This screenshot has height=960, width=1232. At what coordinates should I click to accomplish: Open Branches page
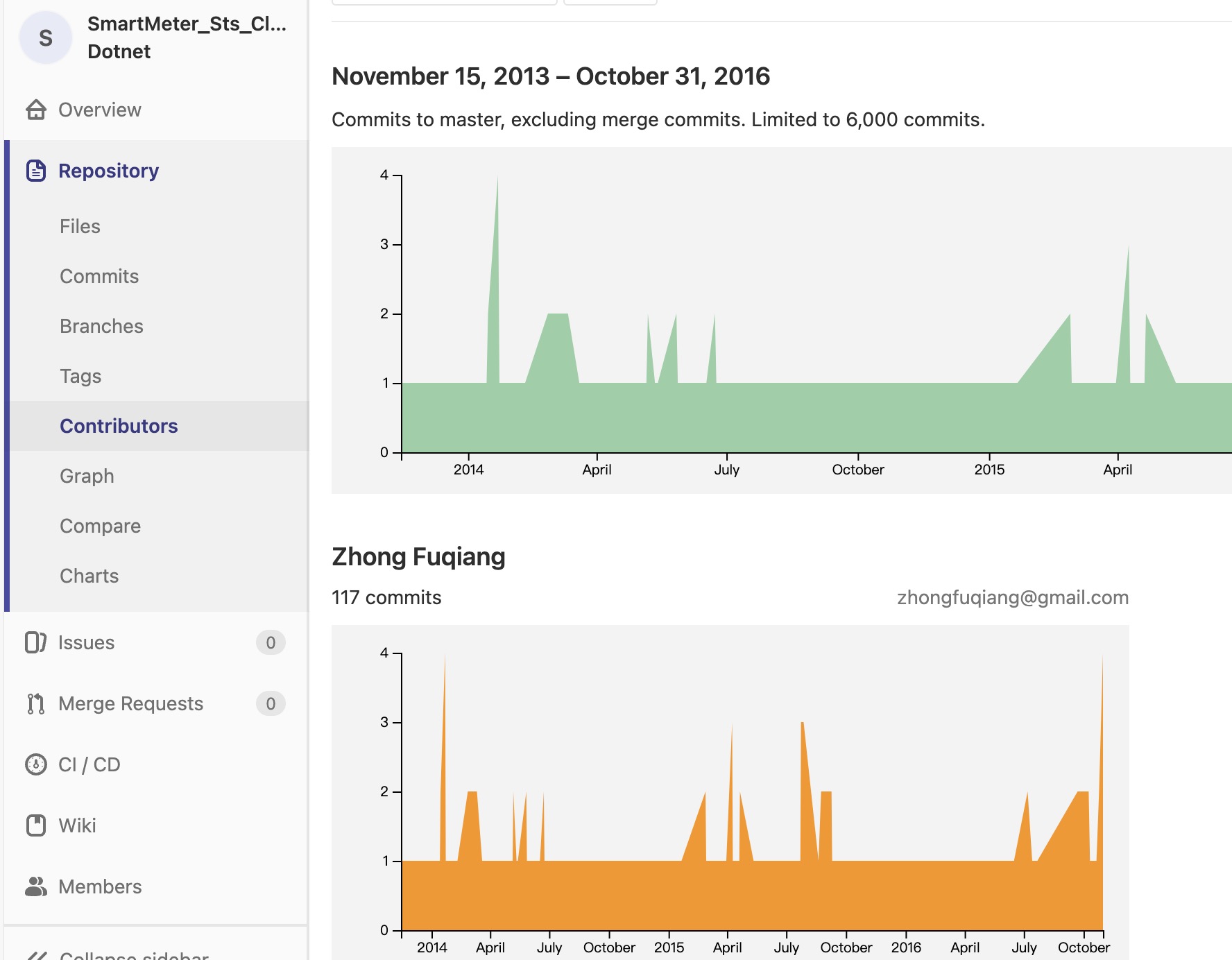[x=101, y=326]
